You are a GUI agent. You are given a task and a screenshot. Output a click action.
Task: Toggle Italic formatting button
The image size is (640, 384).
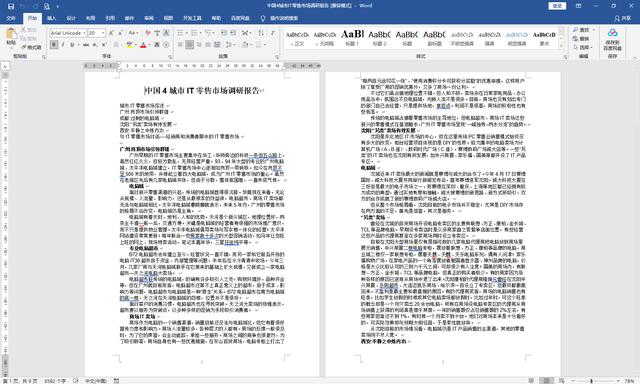(x=63, y=45)
